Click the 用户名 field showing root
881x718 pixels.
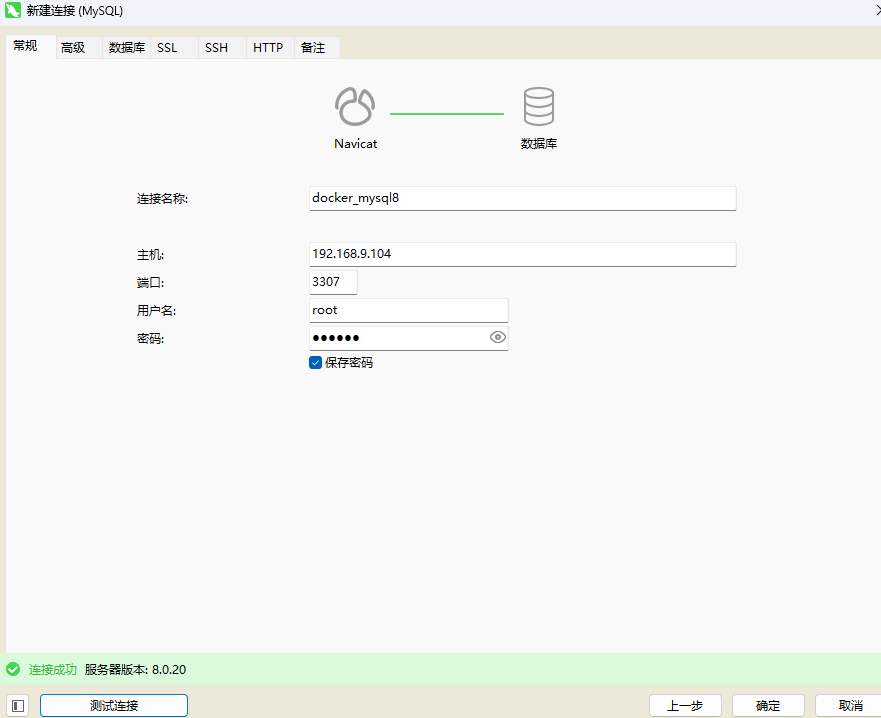pos(408,310)
